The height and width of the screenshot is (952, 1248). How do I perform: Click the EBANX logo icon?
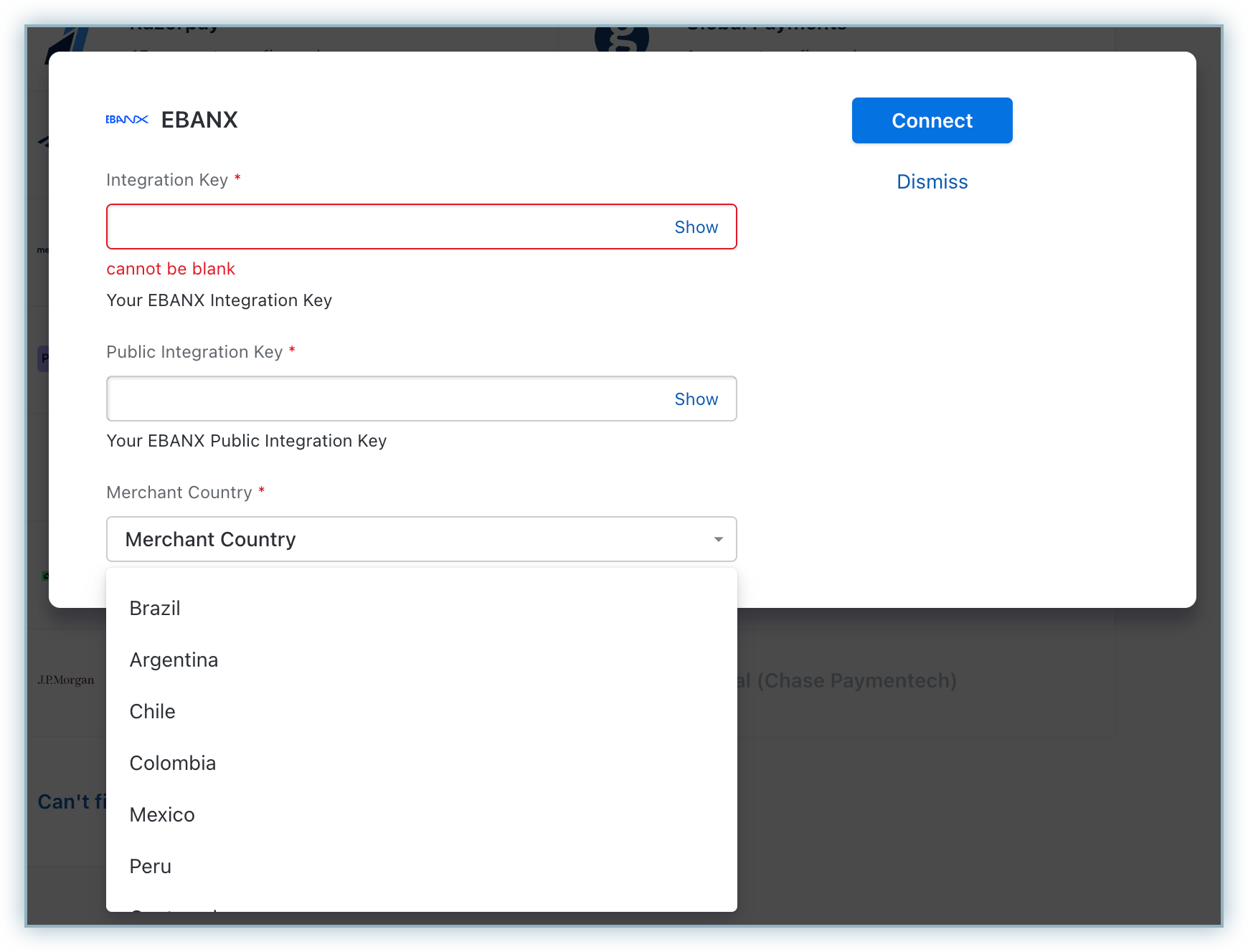click(x=127, y=120)
